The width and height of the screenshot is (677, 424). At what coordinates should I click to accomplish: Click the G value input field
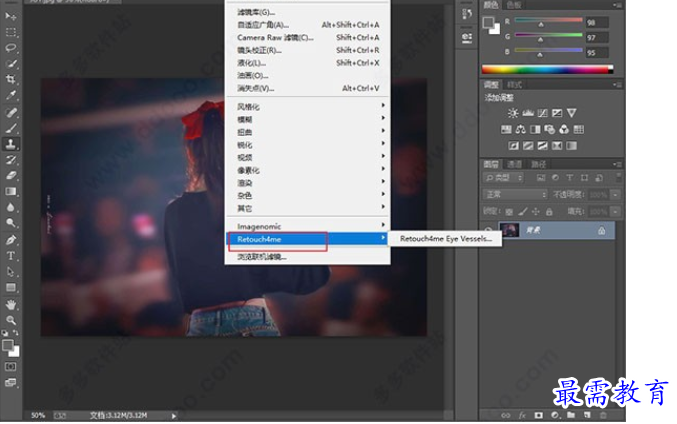597,38
